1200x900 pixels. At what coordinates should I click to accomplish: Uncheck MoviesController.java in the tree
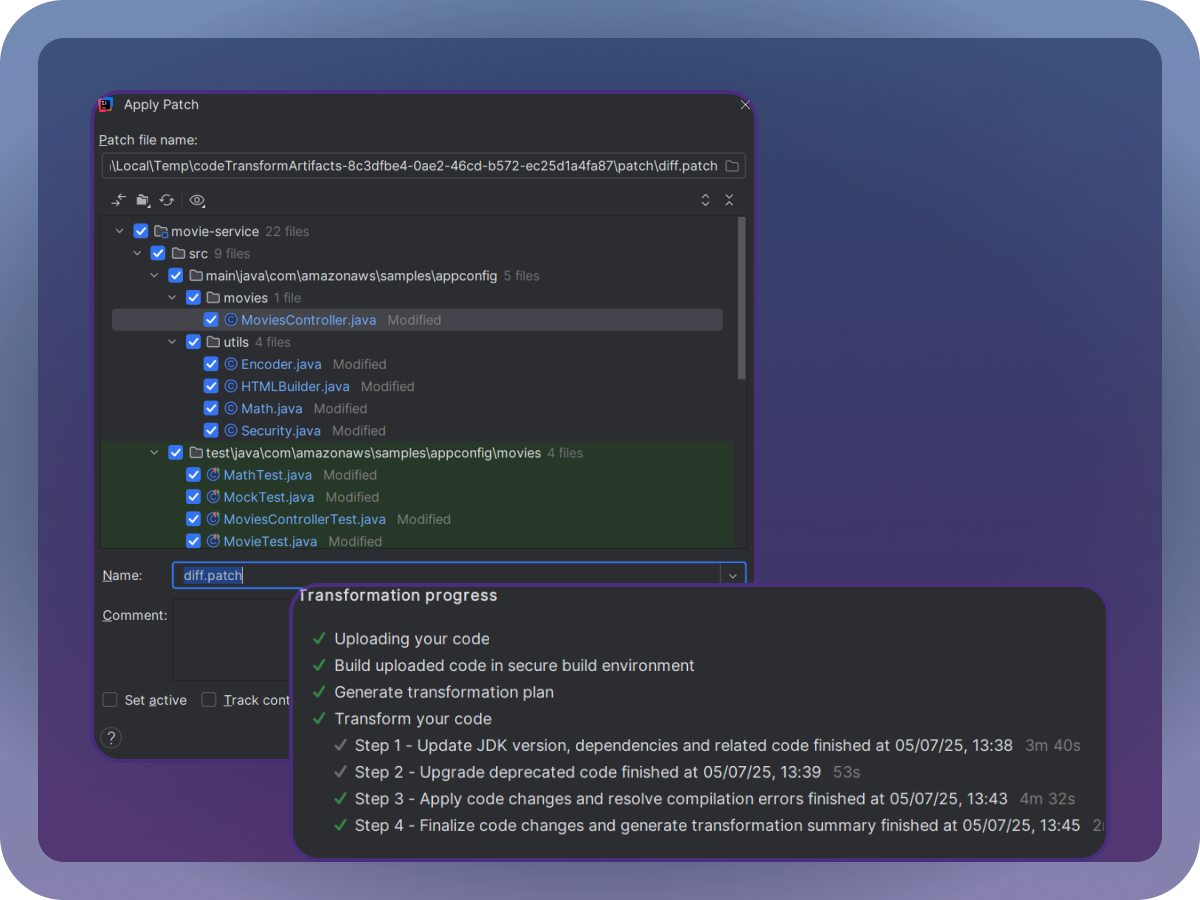click(210, 319)
